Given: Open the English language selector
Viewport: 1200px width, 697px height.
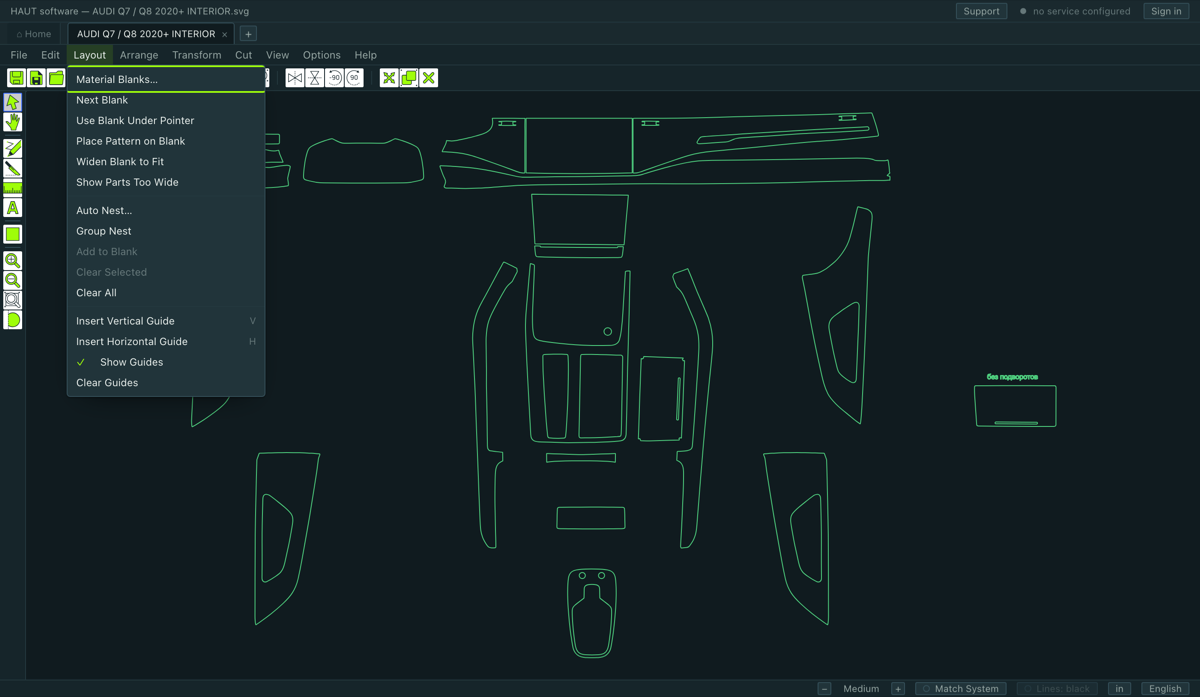Looking at the screenshot, I should pyautogui.click(x=1165, y=688).
